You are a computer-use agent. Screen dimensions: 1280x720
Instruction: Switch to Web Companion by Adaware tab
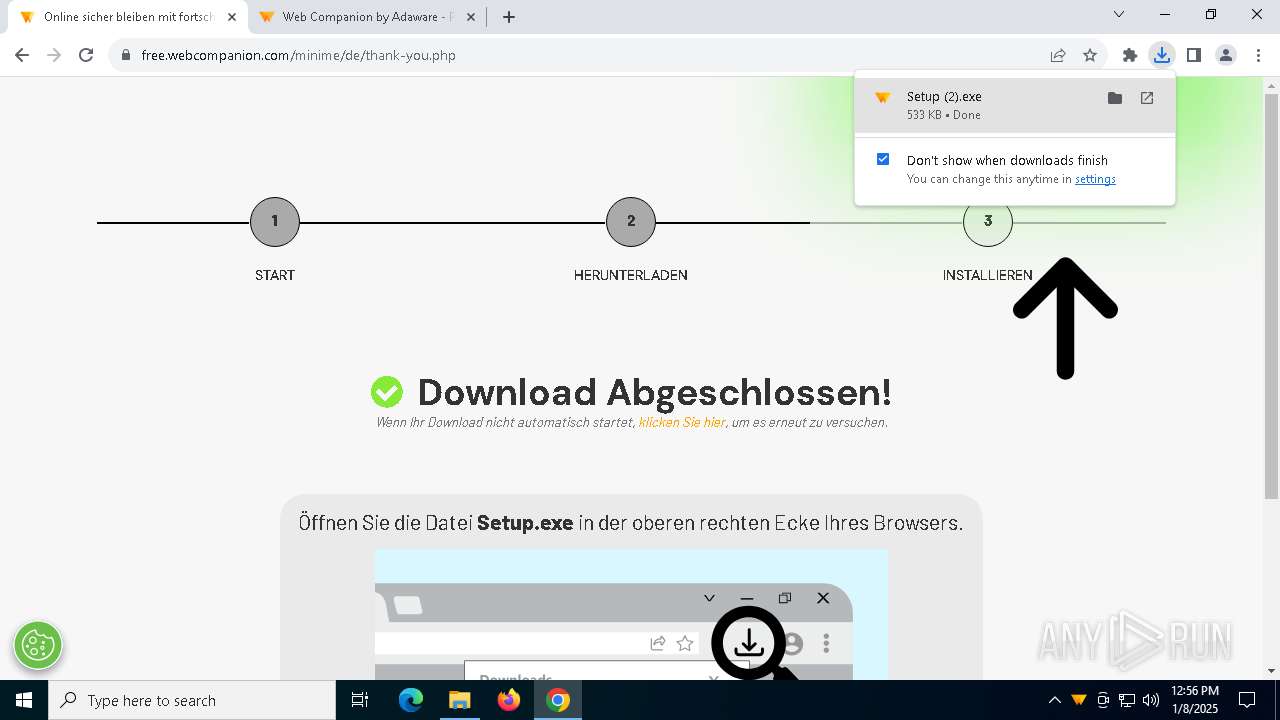coord(368,17)
